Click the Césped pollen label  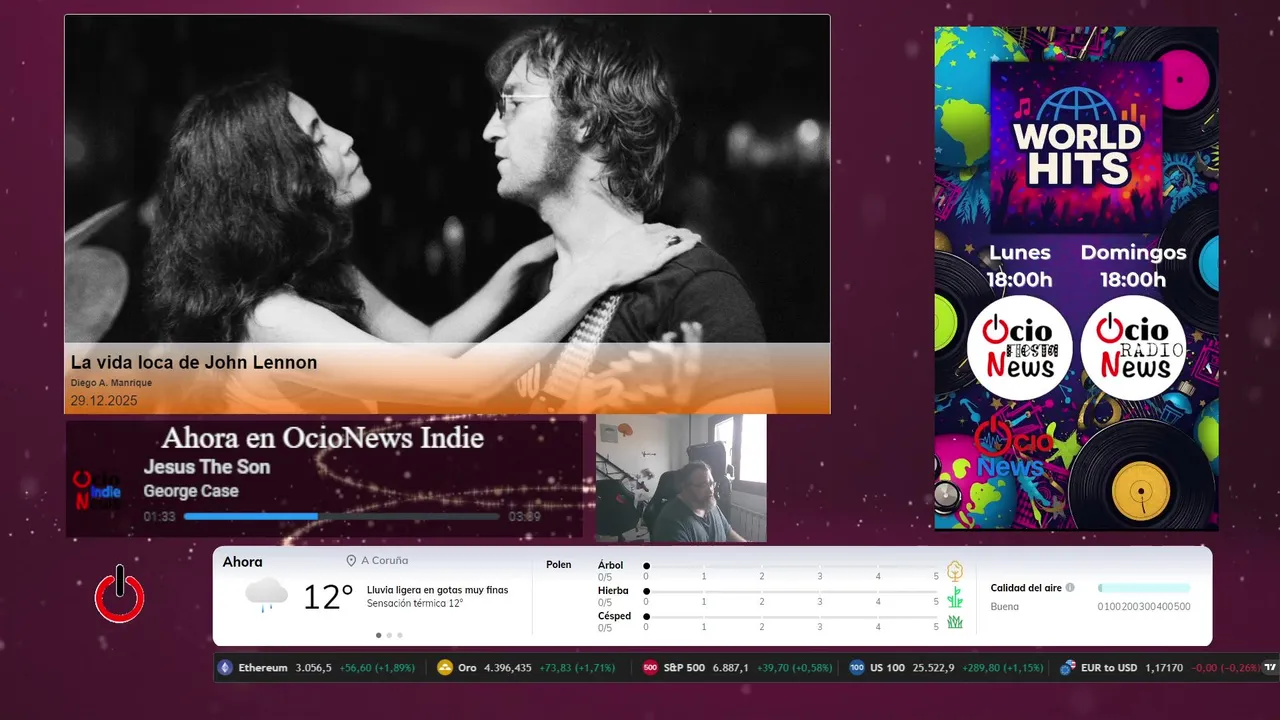pos(615,616)
